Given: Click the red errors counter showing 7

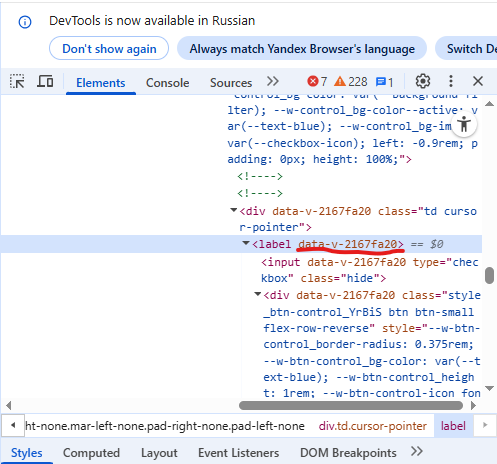Looking at the screenshot, I should click(x=317, y=81).
